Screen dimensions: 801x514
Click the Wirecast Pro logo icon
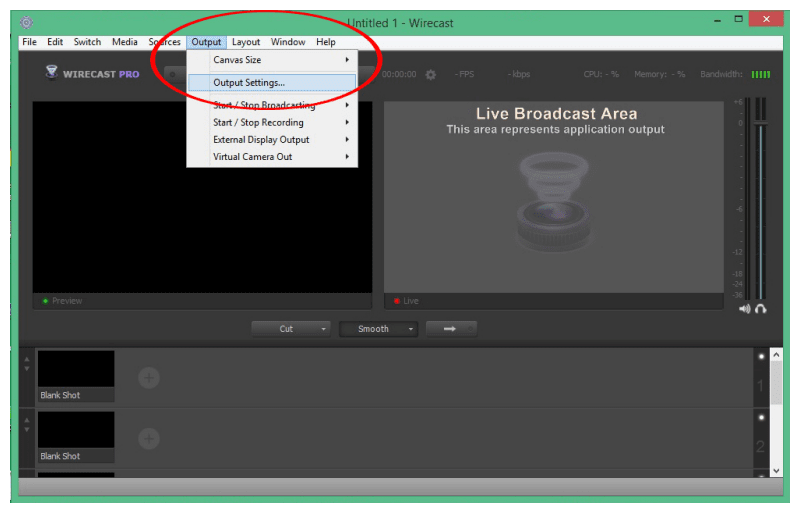point(51,72)
